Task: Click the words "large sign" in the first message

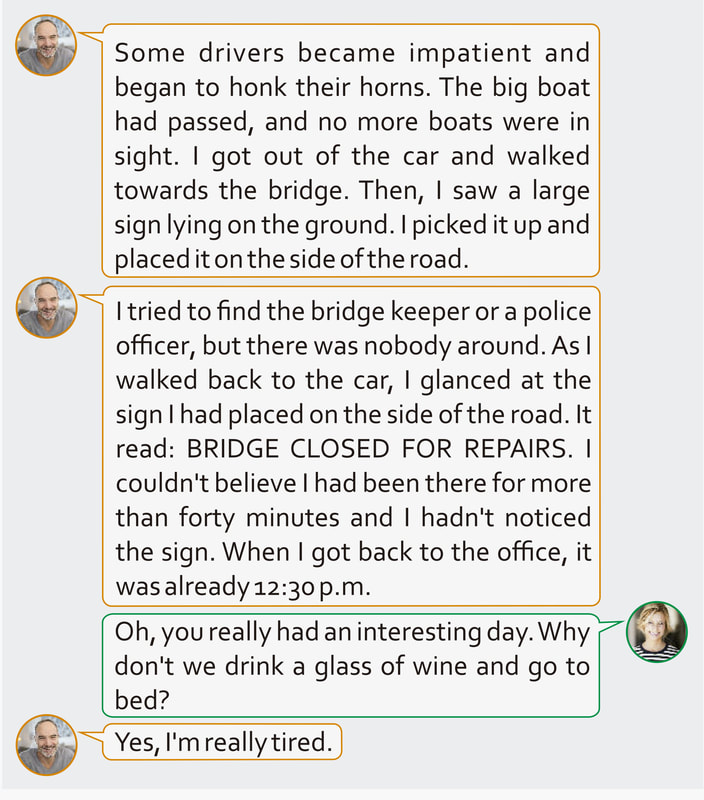Action: (x=560, y=191)
